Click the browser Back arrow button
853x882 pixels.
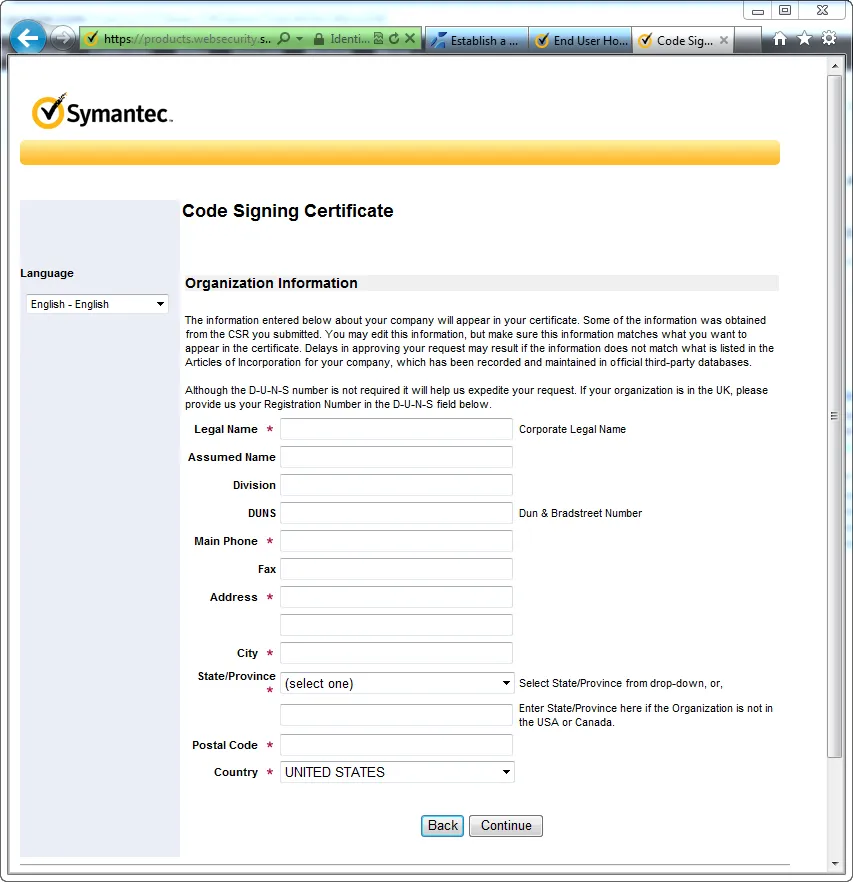(28, 38)
